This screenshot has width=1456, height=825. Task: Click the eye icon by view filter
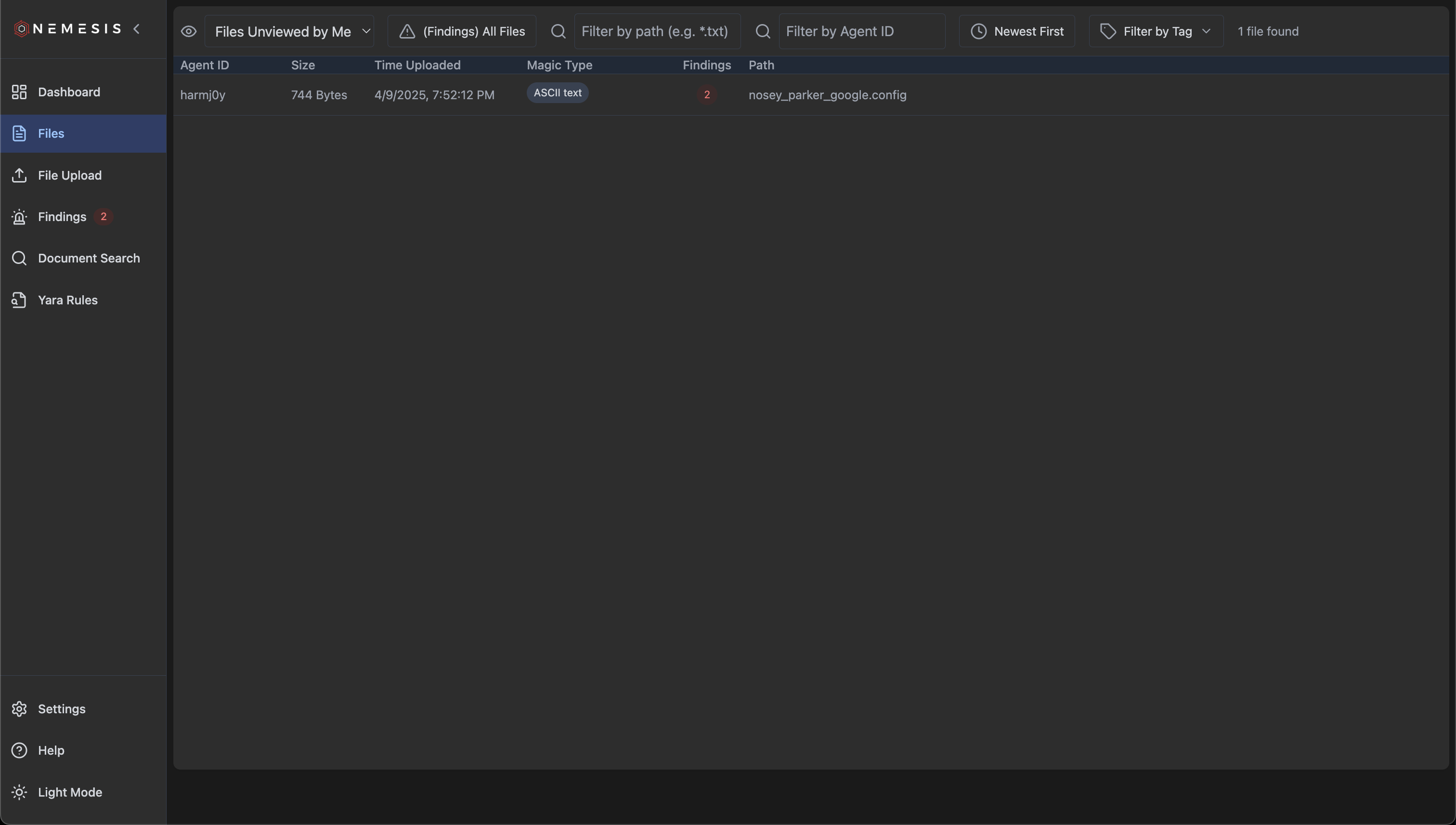[x=189, y=32]
